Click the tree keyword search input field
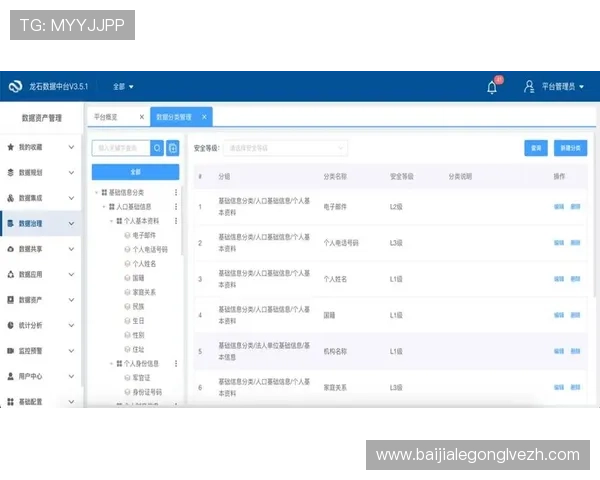The image size is (600, 480). pos(120,148)
